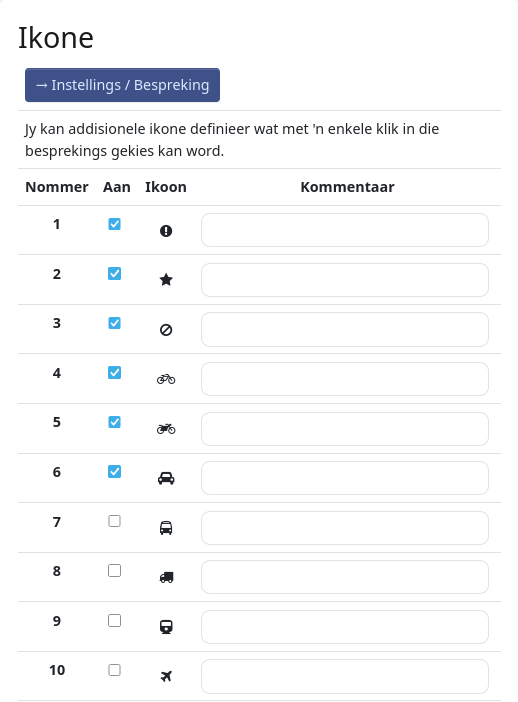
Task: Select the airplane icon in row 10
Action: coord(166,676)
